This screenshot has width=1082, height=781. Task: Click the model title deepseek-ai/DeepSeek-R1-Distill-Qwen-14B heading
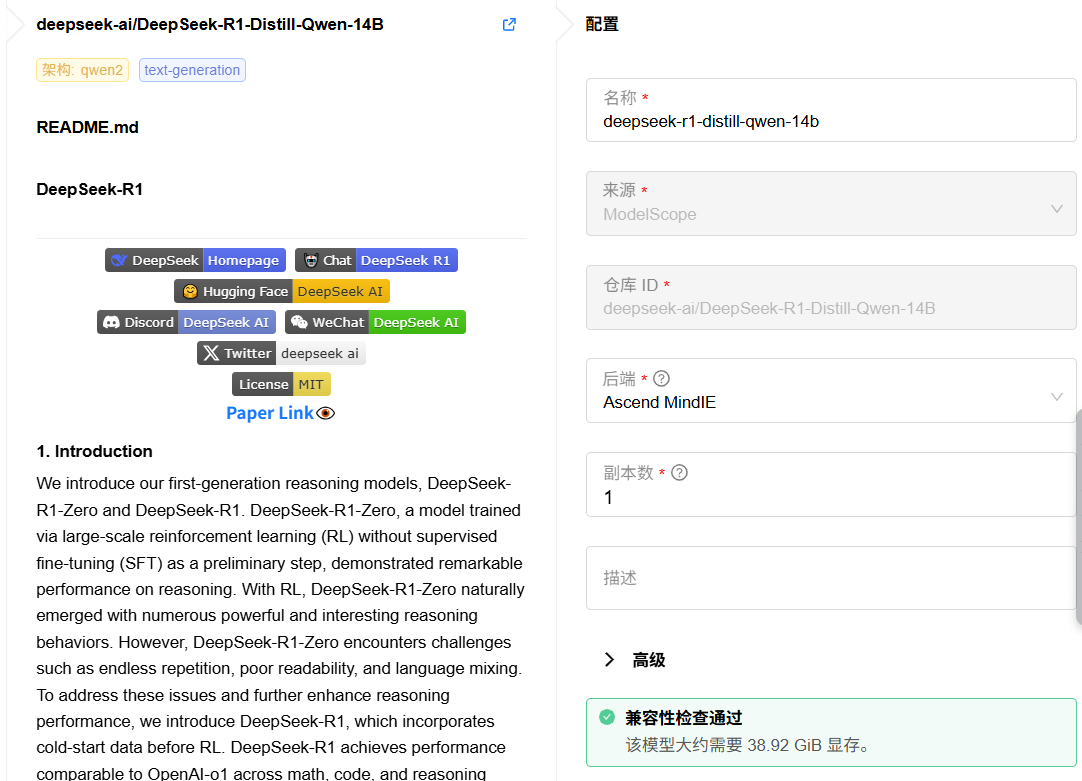[x=210, y=25]
